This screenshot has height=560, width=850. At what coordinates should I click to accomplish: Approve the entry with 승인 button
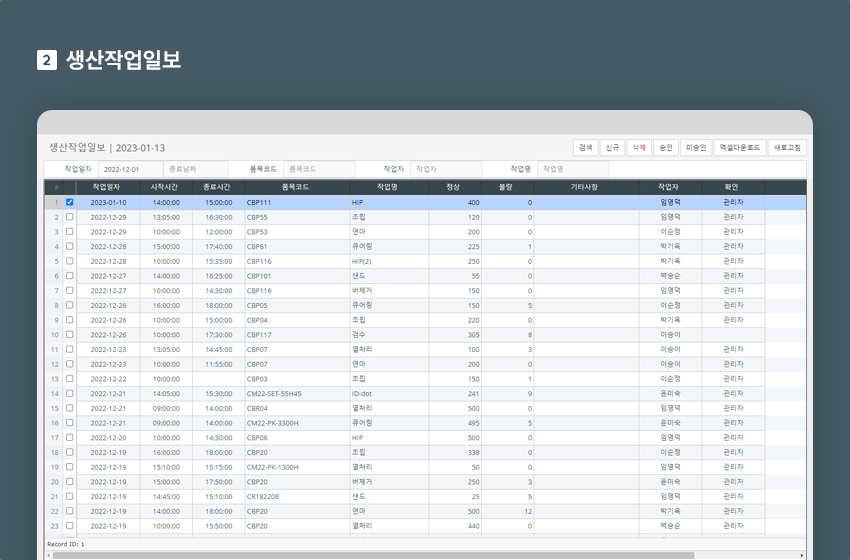tap(666, 147)
